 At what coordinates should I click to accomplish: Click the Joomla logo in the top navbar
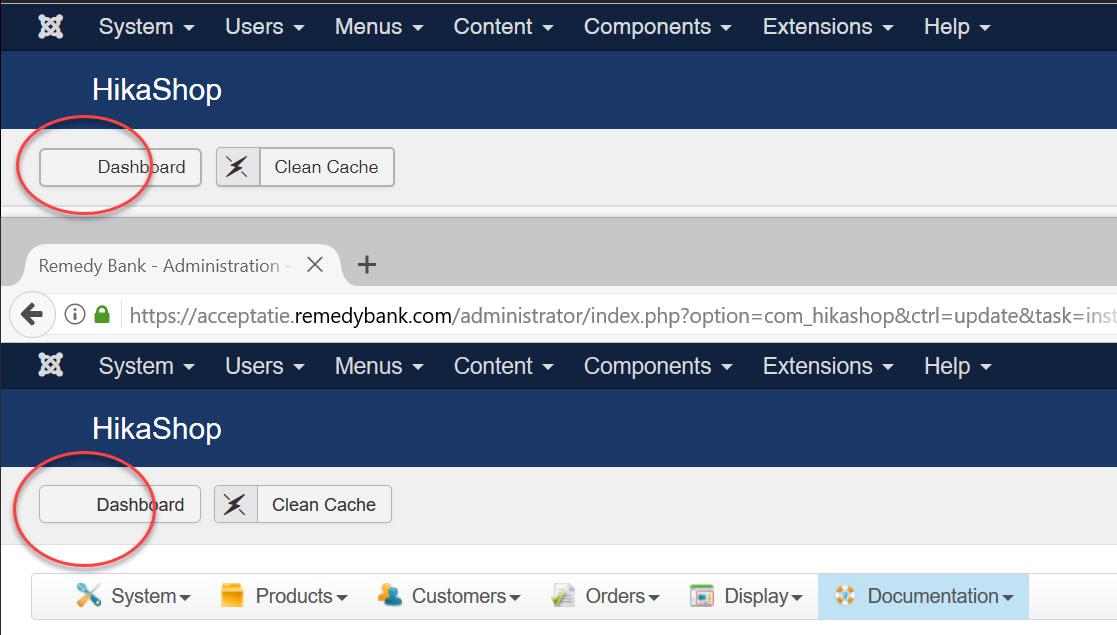(x=51, y=26)
